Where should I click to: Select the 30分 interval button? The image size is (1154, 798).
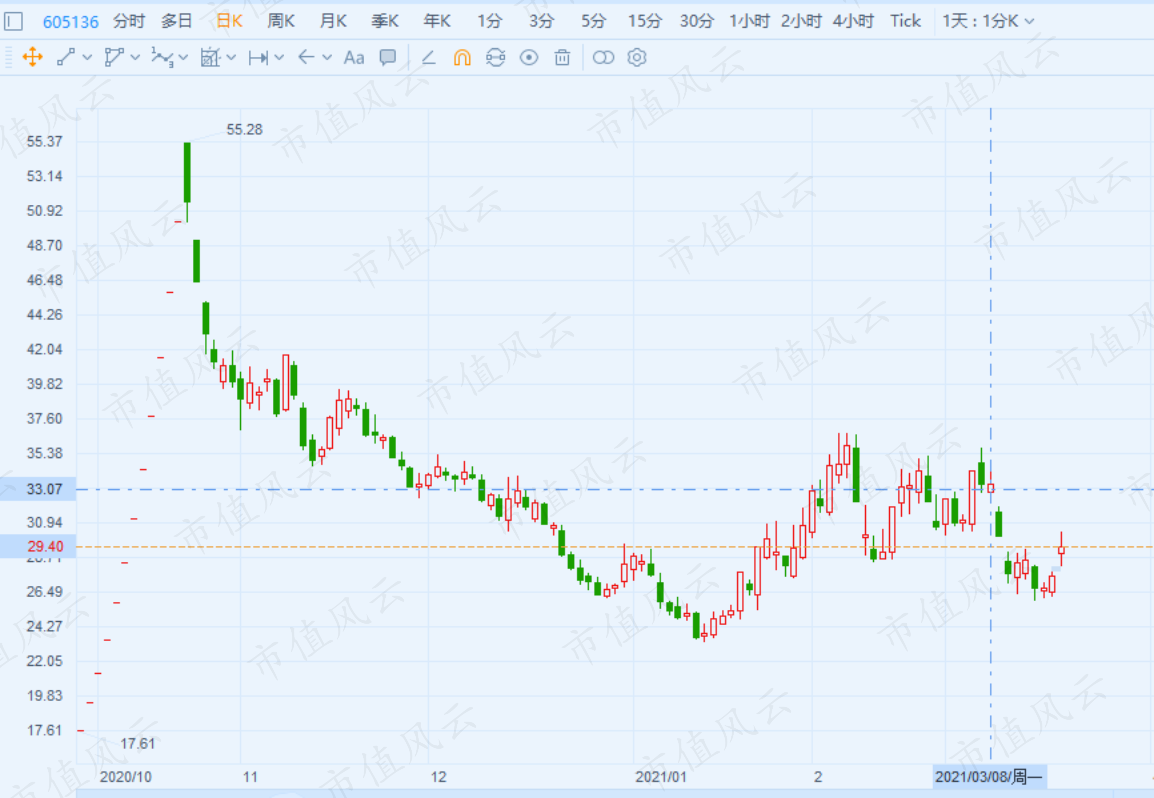696,21
